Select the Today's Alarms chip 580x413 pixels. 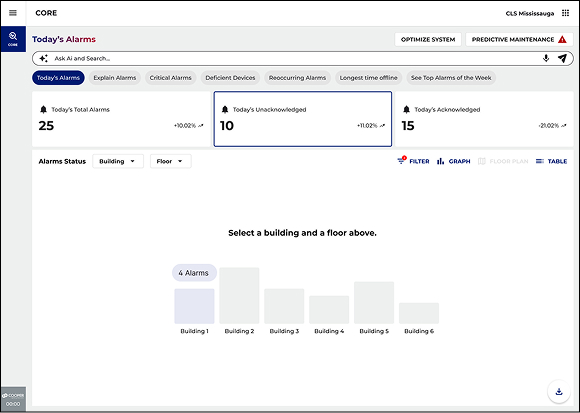pos(58,78)
